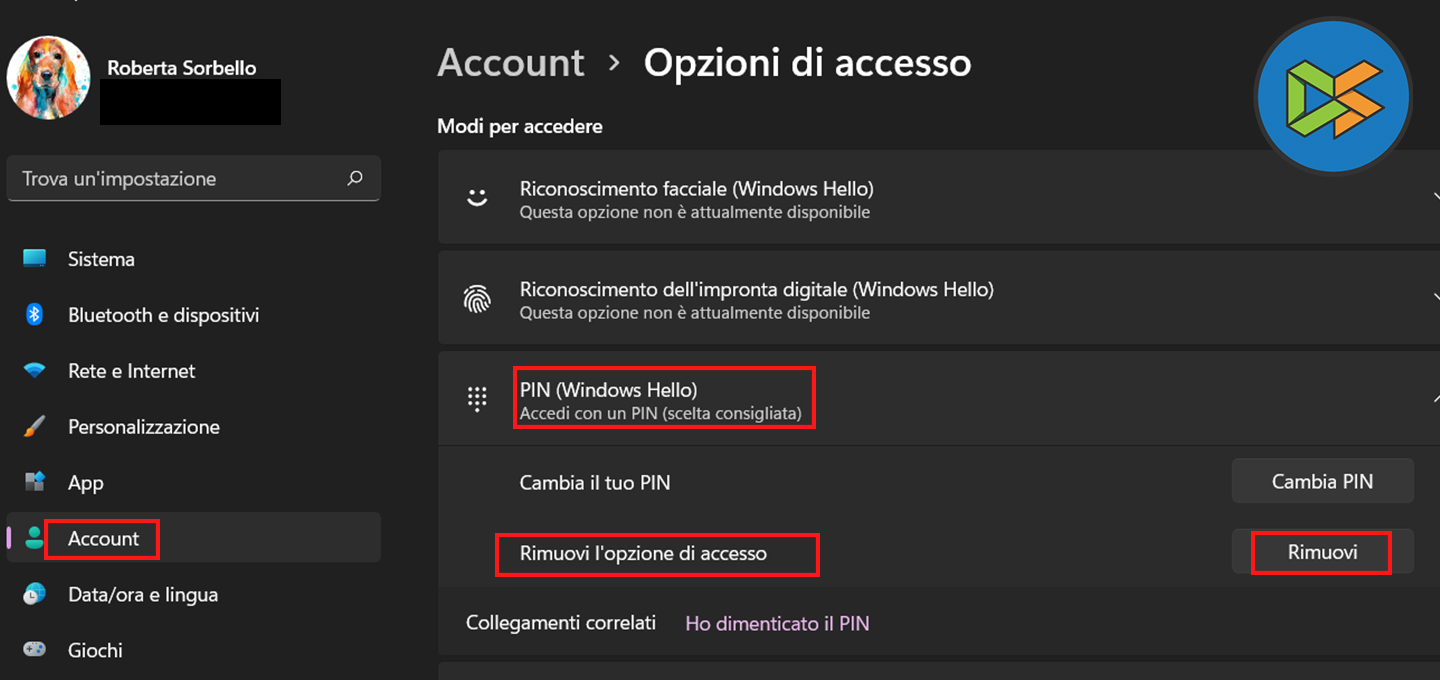Screen dimensions: 1440x680
Task: Click the fingerprint recognition icon
Action: pyautogui.click(x=477, y=298)
